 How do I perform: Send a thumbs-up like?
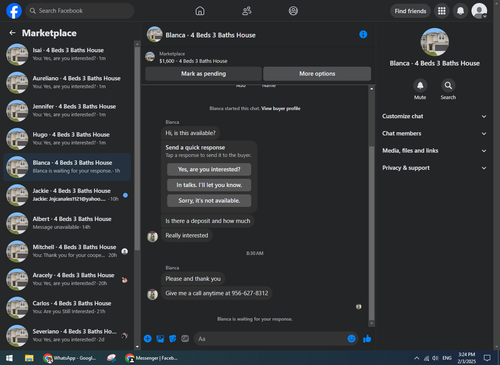click(x=367, y=339)
